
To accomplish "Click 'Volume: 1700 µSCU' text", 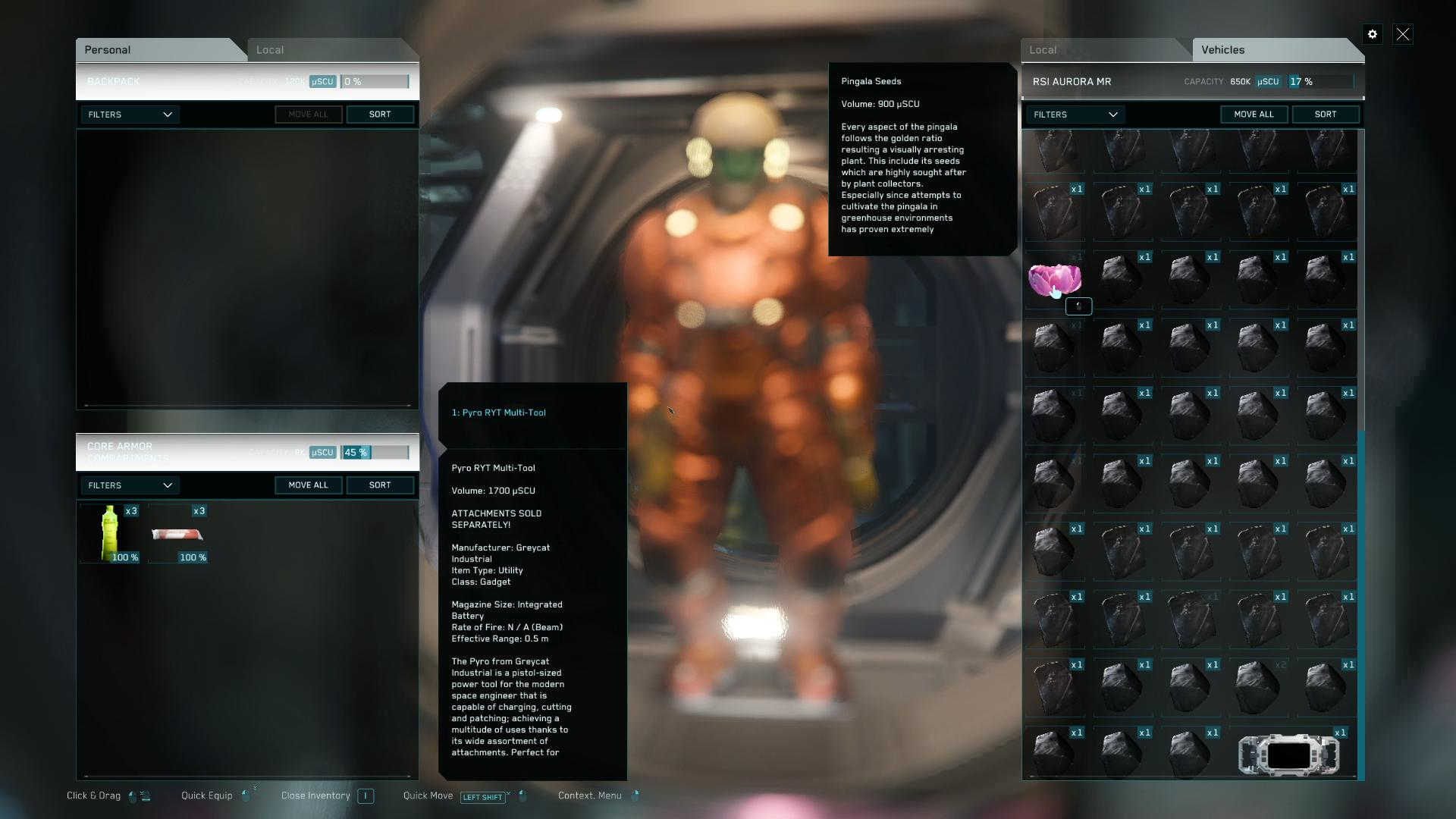I will pyautogui.click(x=493, y=491).
